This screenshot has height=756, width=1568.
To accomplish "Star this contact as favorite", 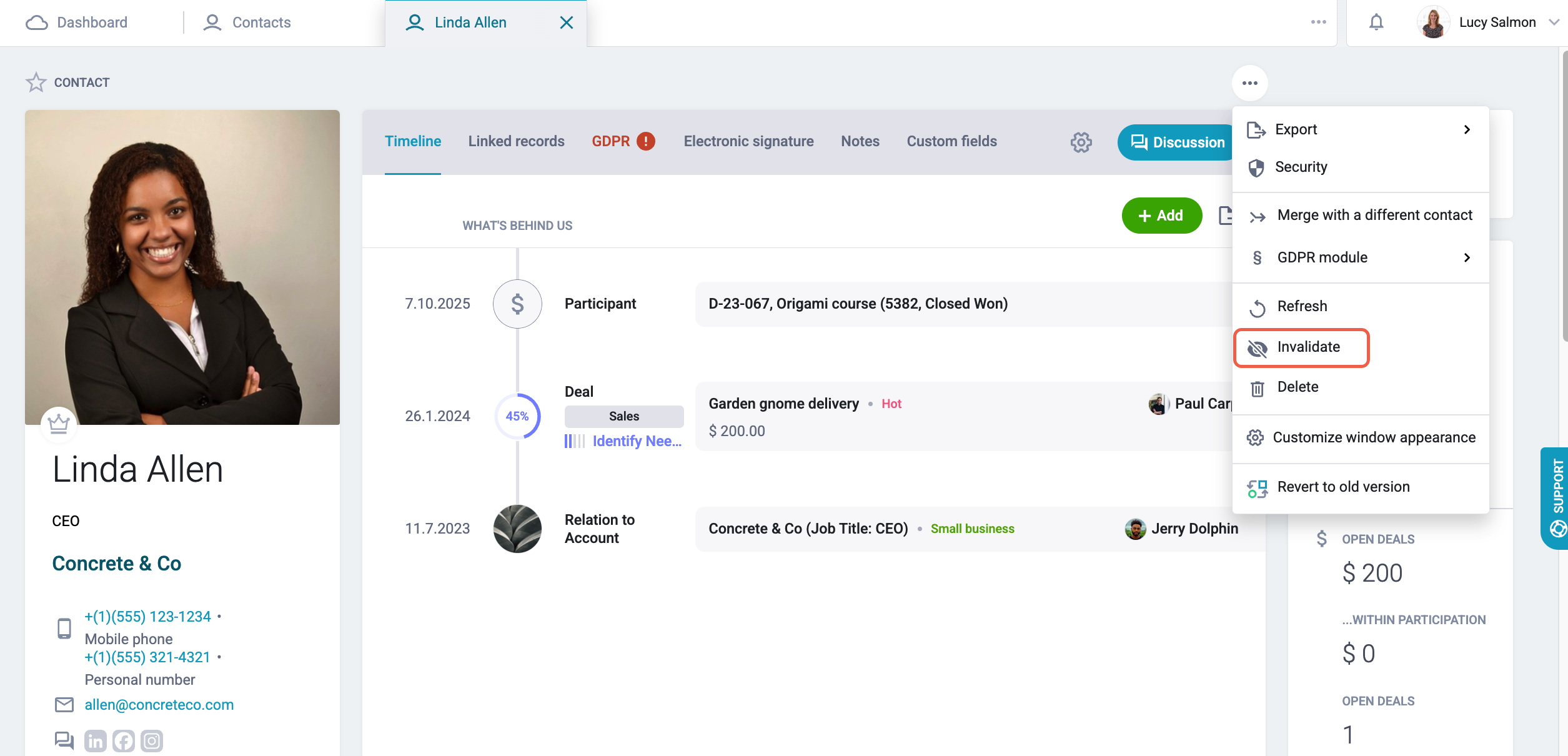I will click(36, 82).
